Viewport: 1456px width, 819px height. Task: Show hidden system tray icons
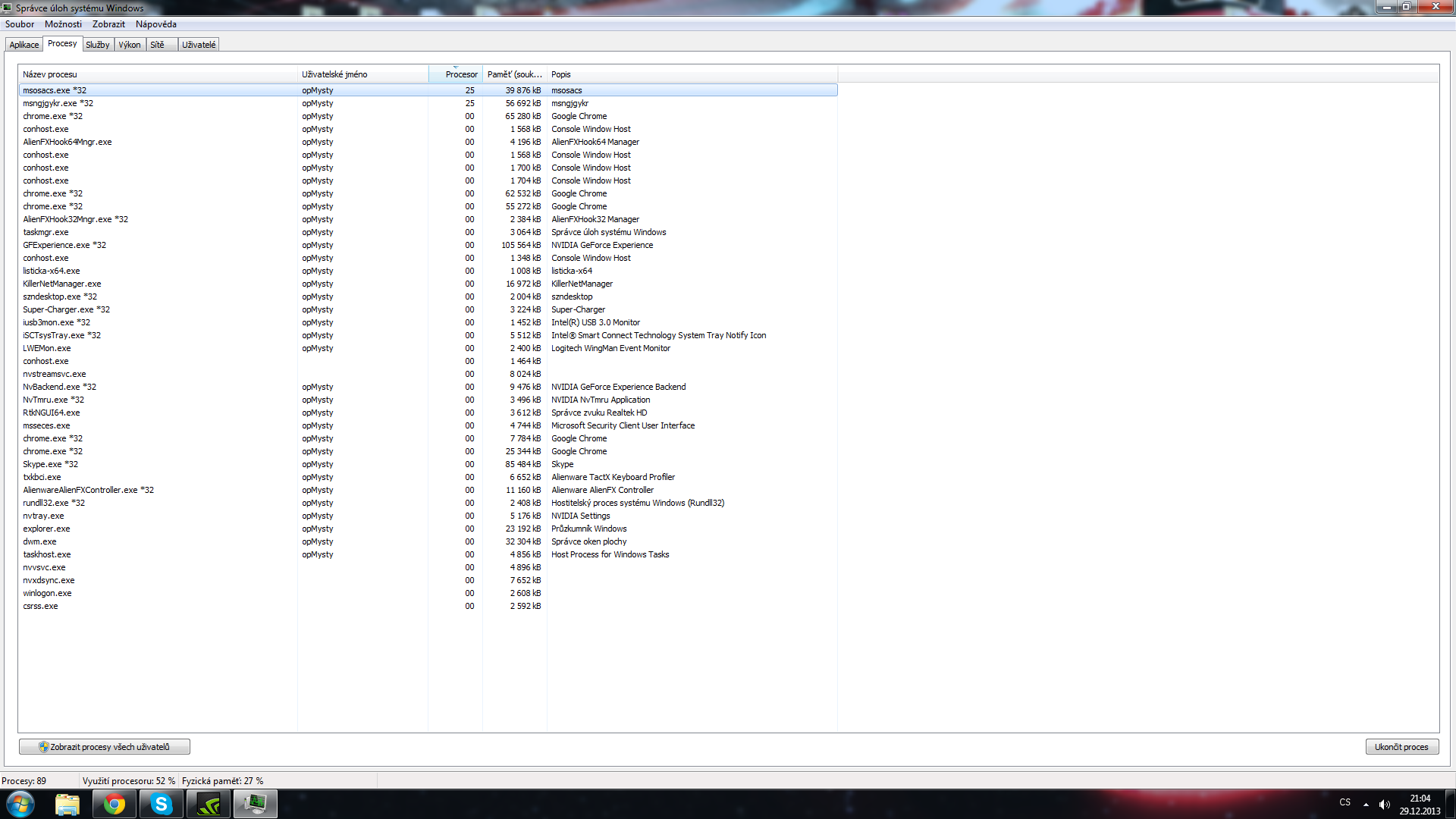click(1366, 804)
